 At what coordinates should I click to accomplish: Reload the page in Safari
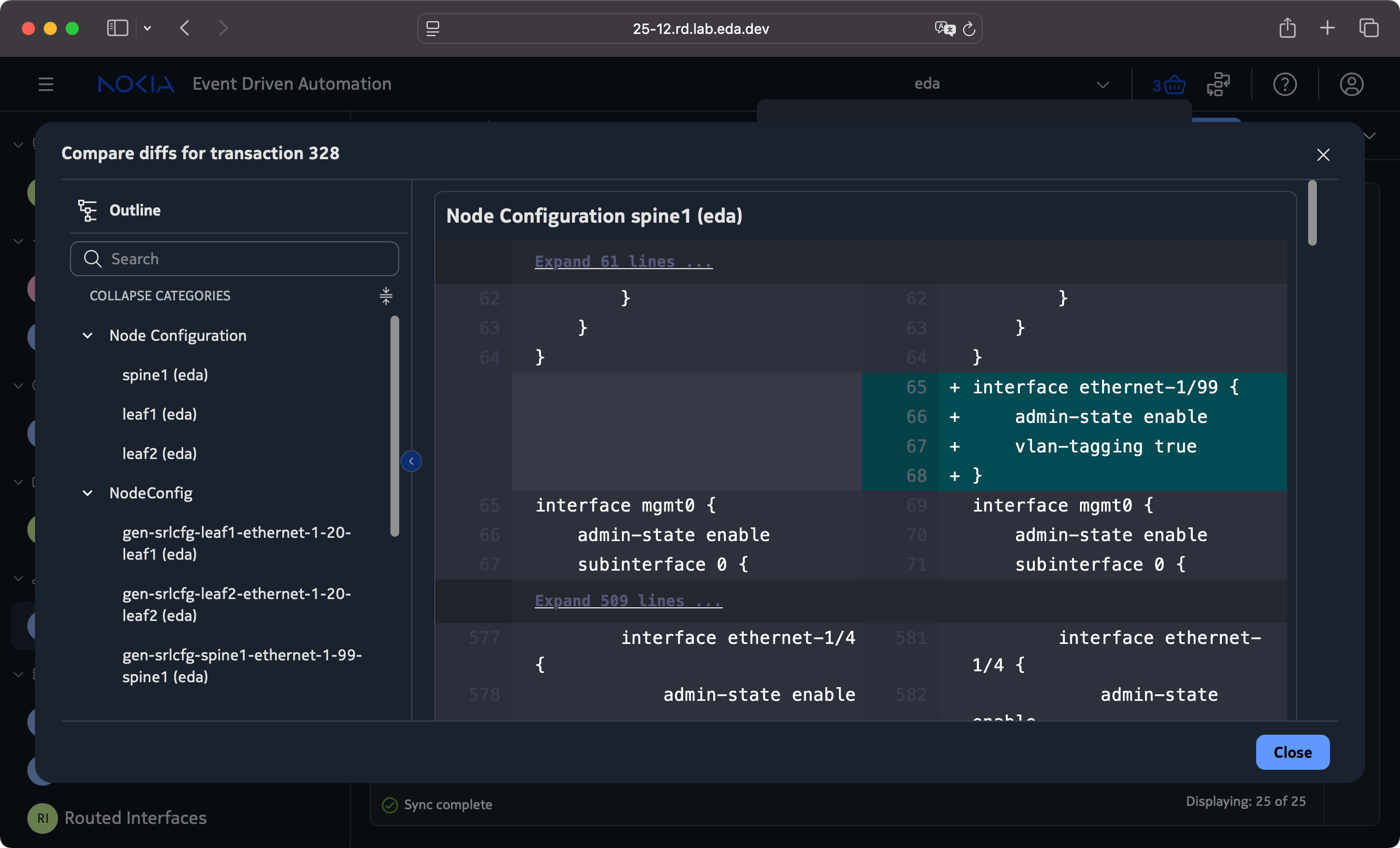click(x=969, y=28)
